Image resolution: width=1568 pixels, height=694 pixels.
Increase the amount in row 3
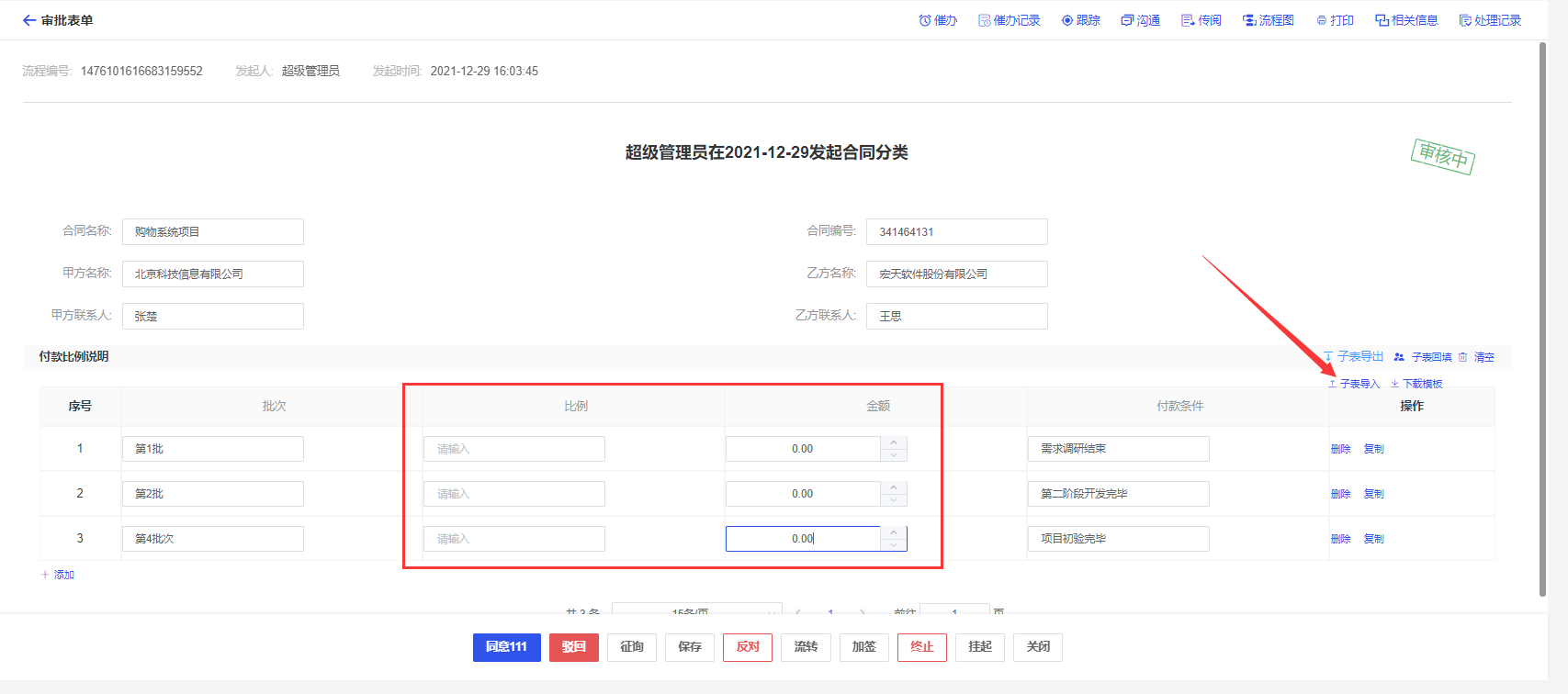(894, 532)
